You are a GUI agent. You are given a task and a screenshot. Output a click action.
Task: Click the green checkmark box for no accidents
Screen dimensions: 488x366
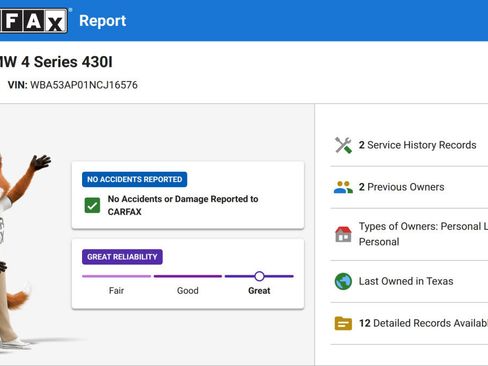pyautogui.click(x=92, y=205)
